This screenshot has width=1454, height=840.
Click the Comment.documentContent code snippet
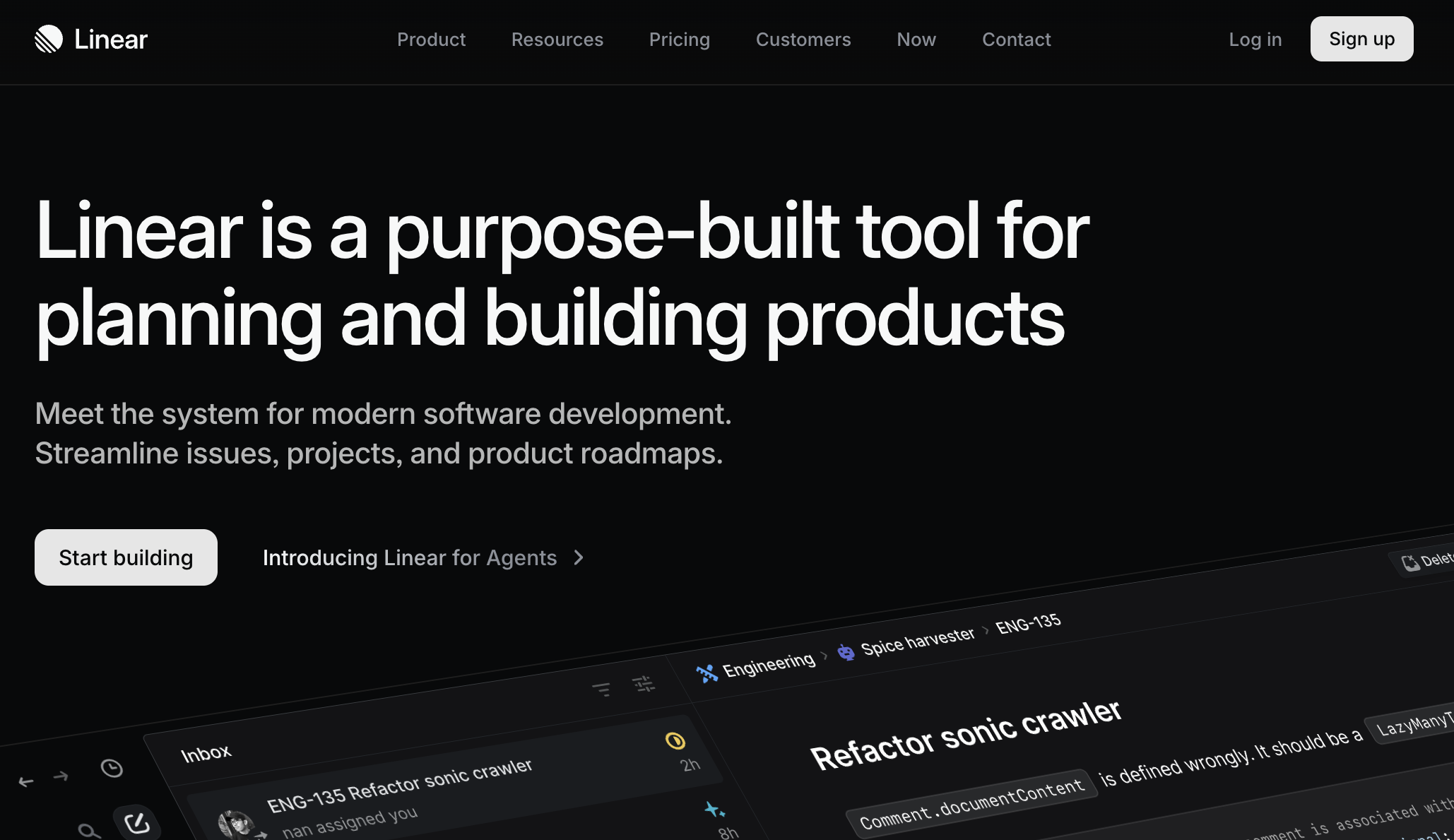(971, 803)
